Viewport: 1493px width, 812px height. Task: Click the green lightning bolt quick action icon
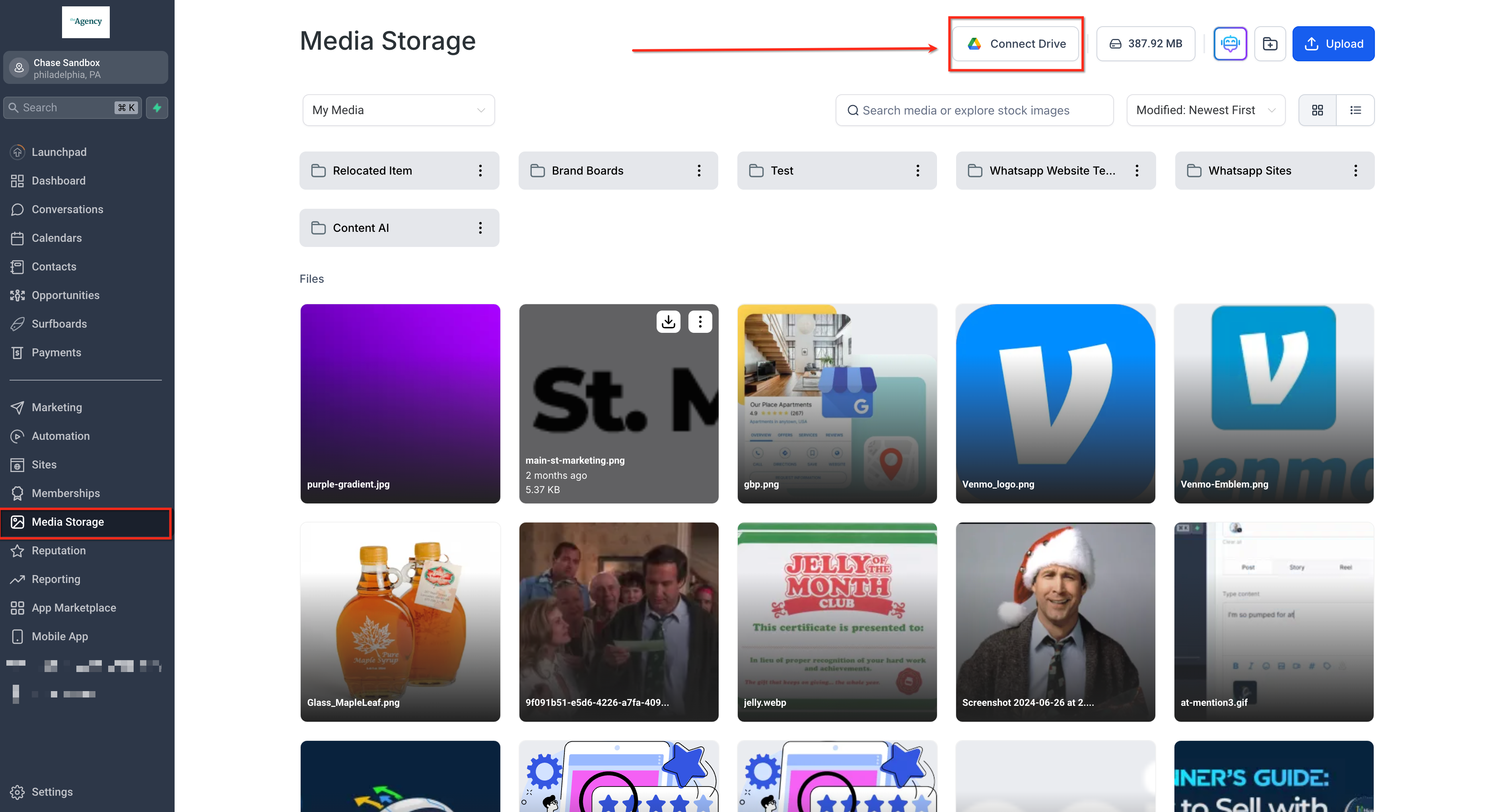pos(156,108)
